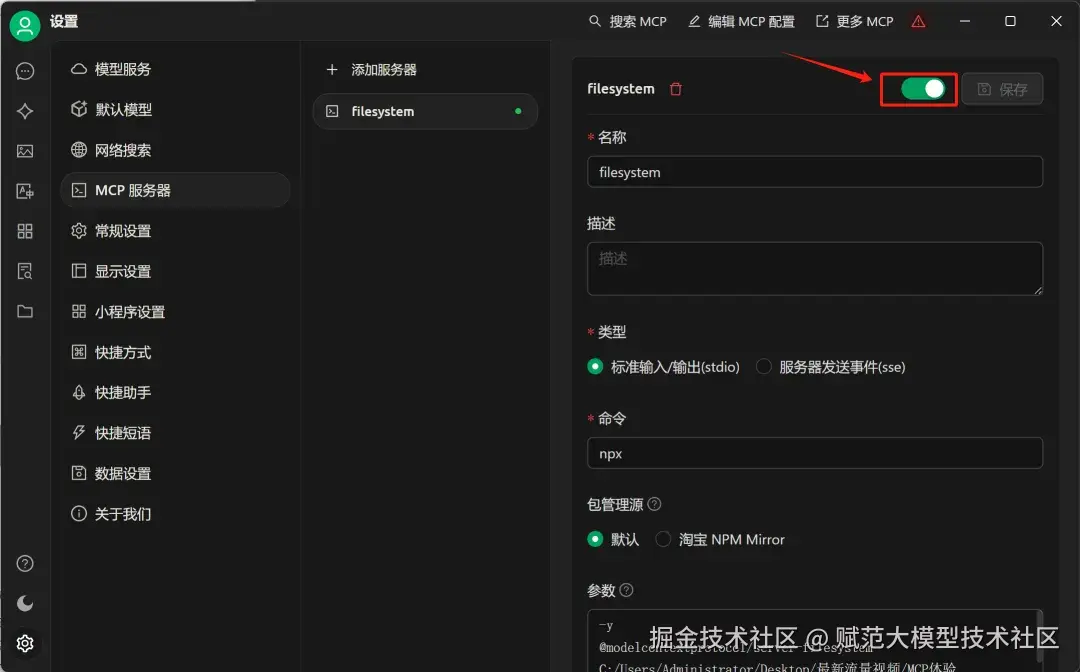Select filesystem in the server list
Viewport: 1080px width, 672px height.
pyautogui.click(x=424, y=111)
